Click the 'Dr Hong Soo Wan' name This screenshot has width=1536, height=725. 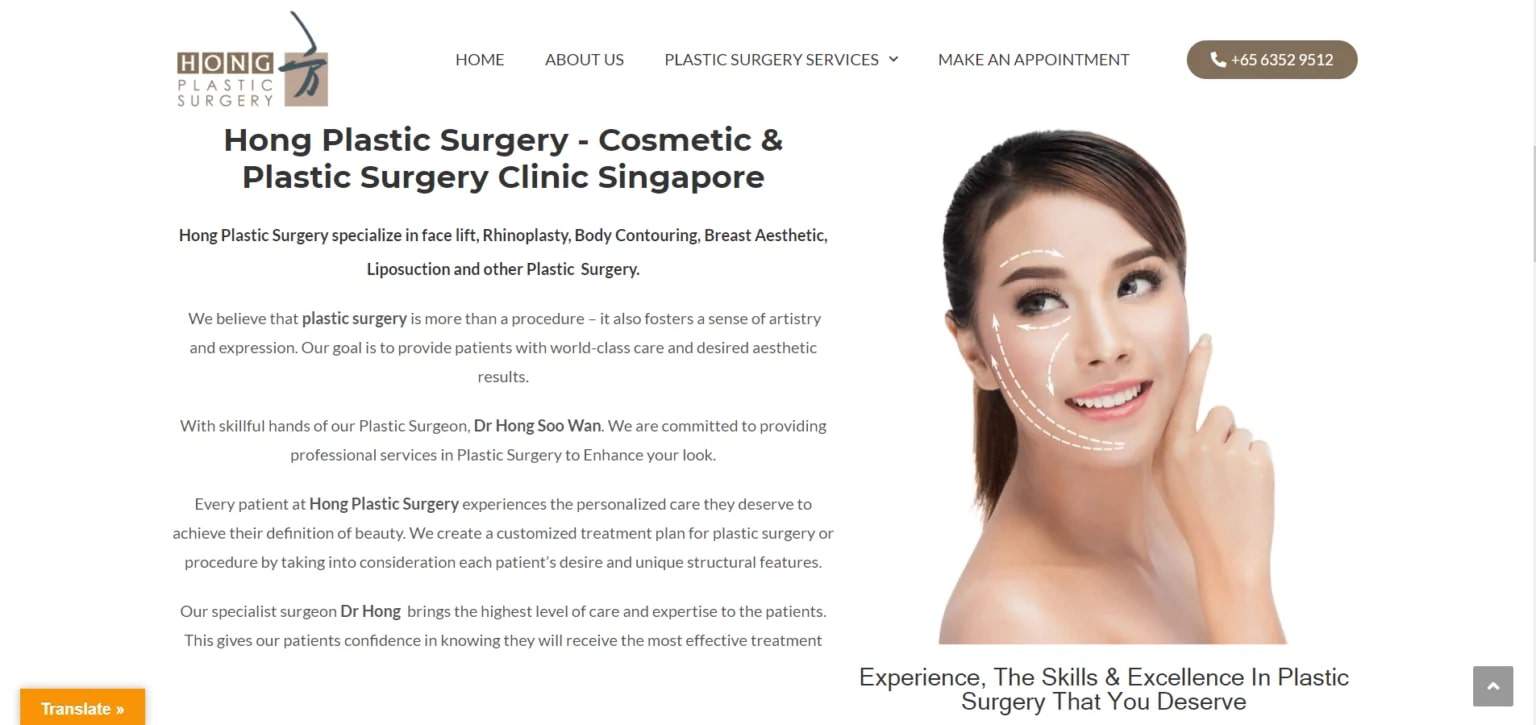click(537, 425)
